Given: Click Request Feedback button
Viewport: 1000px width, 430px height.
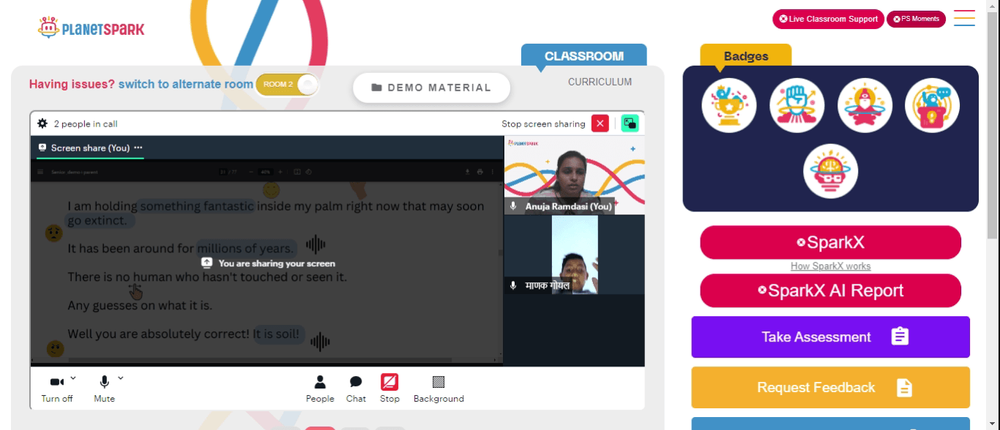Looking at the screenshot, I should tap(830, 387).
